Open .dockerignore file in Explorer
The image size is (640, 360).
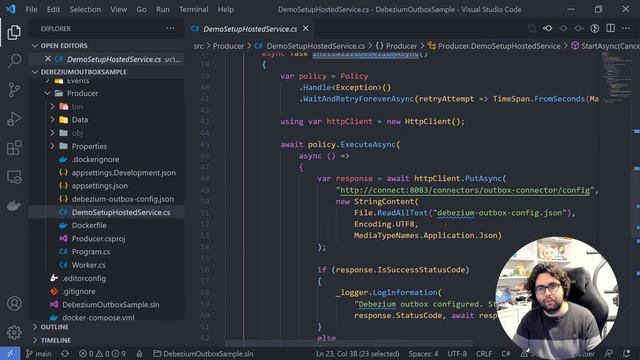pyautogui.click(x=96, y=159)
